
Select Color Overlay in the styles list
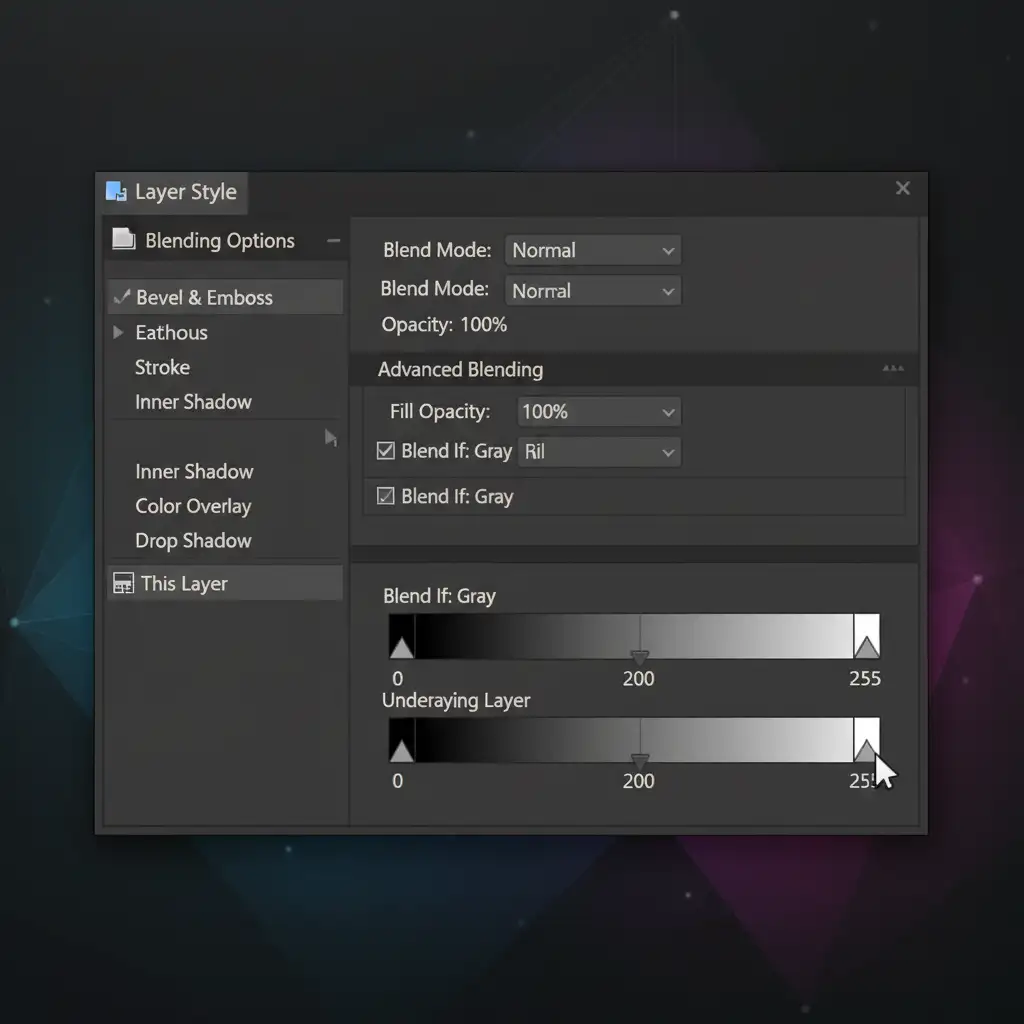click(x=193, y=506)
